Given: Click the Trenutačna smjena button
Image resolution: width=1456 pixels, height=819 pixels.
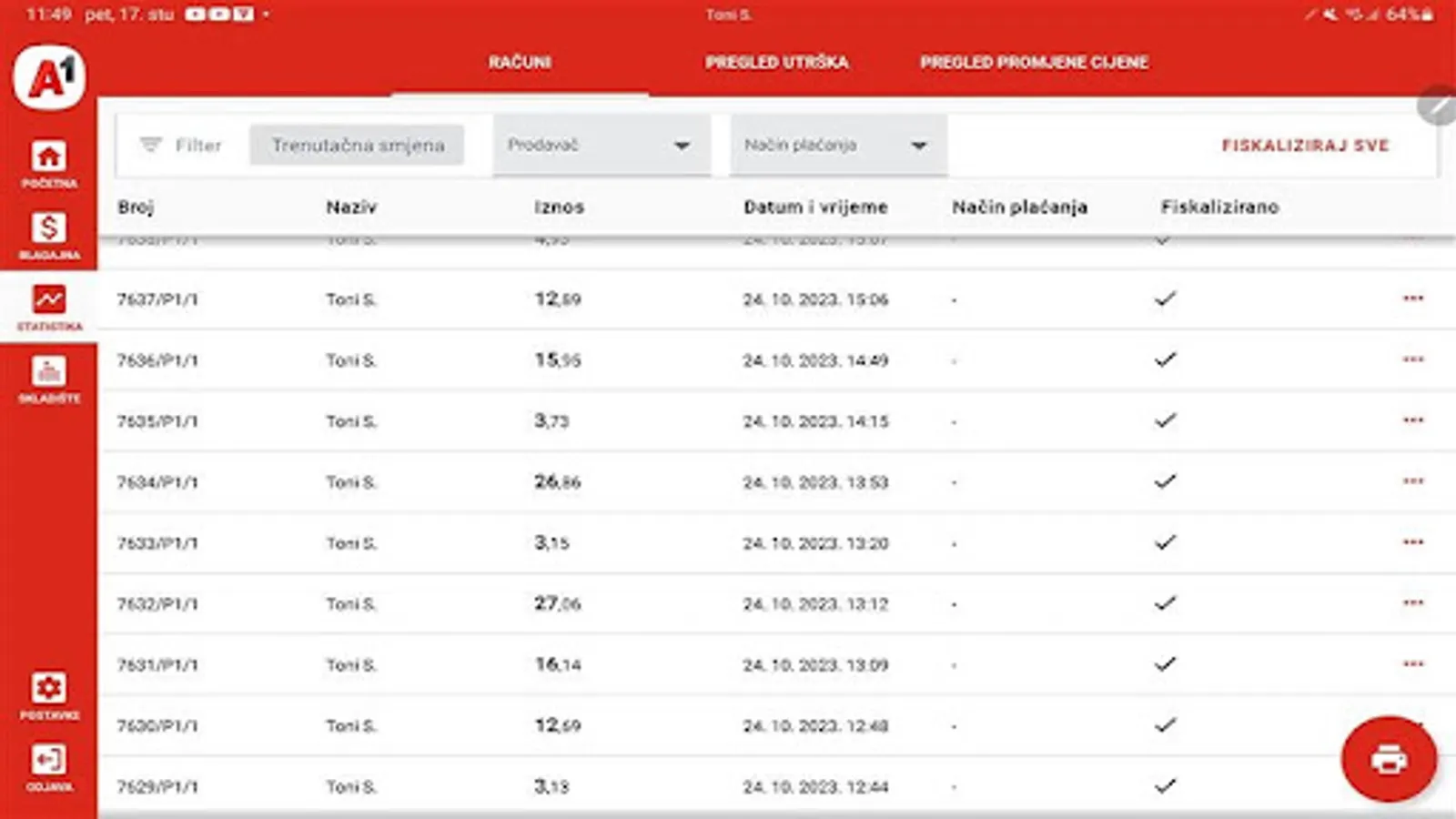Looking at the screenshot, I should pyautogui.click(x=357, y=144).
